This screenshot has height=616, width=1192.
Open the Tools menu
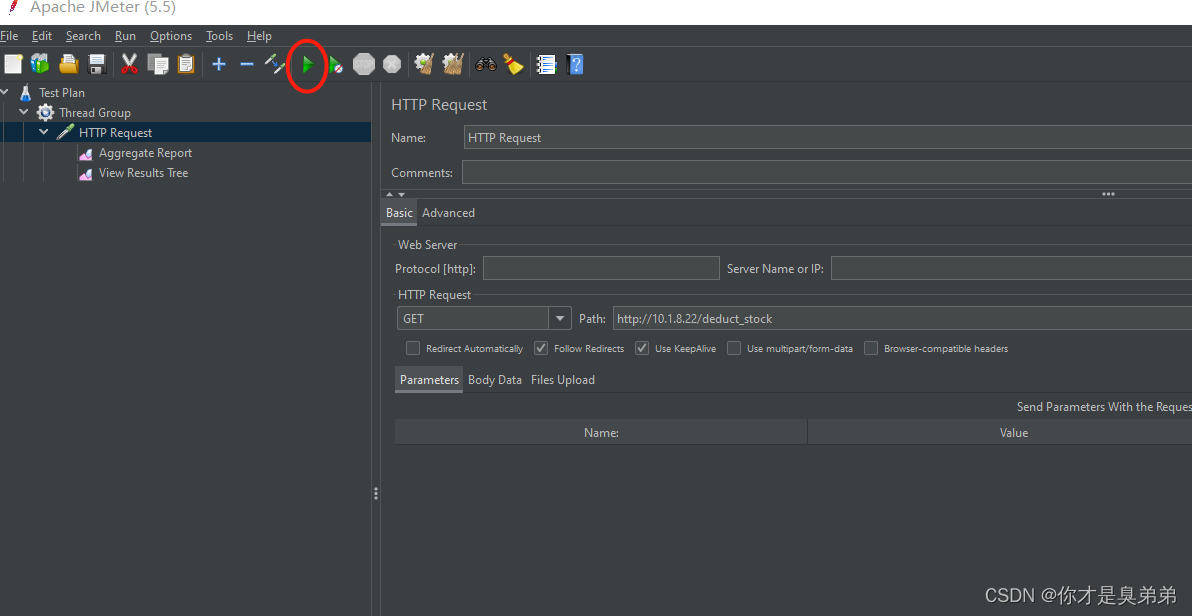tap(220, 36)
